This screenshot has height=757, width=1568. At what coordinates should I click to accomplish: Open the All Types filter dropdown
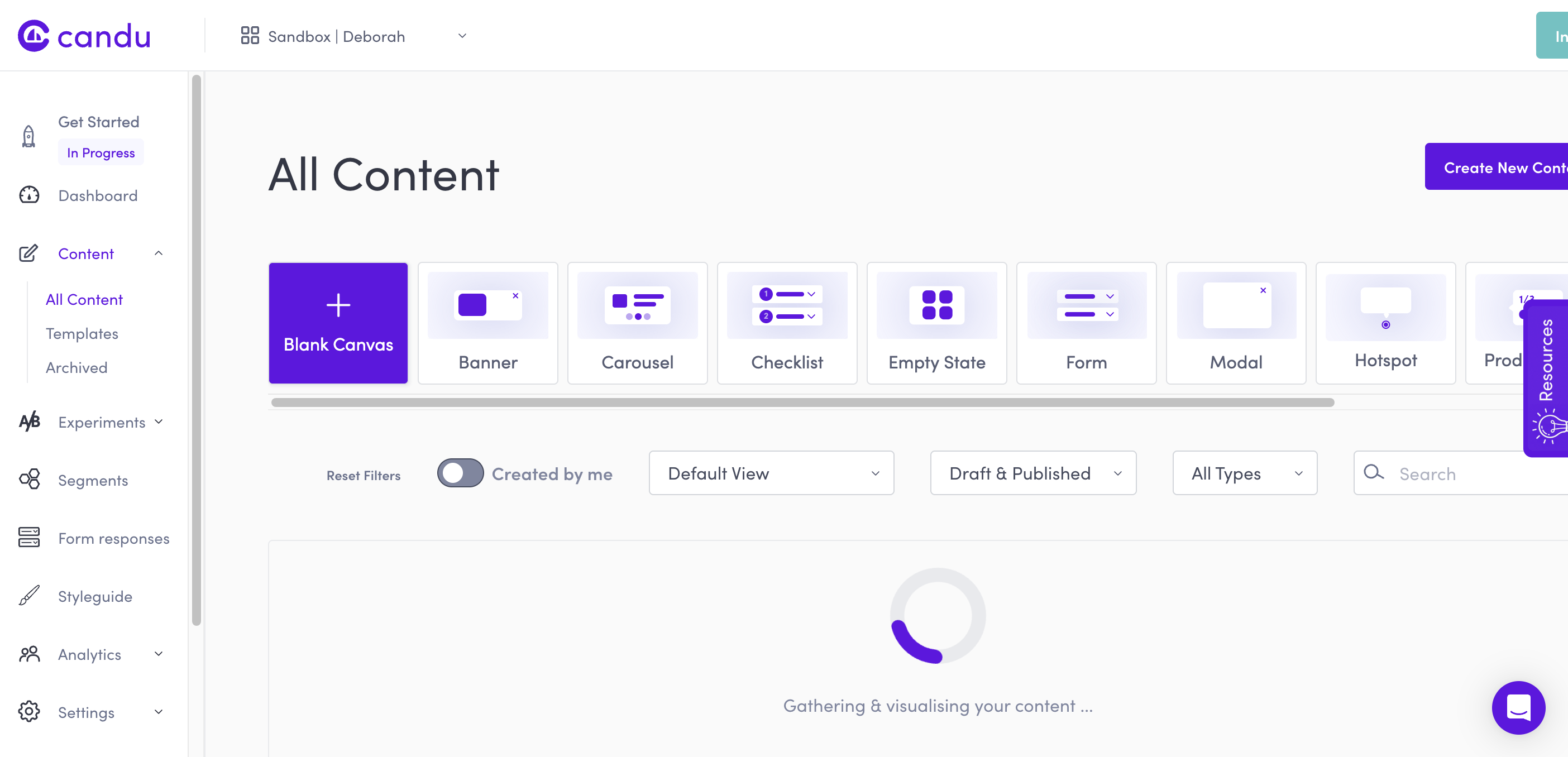[x=1244, y=473]
